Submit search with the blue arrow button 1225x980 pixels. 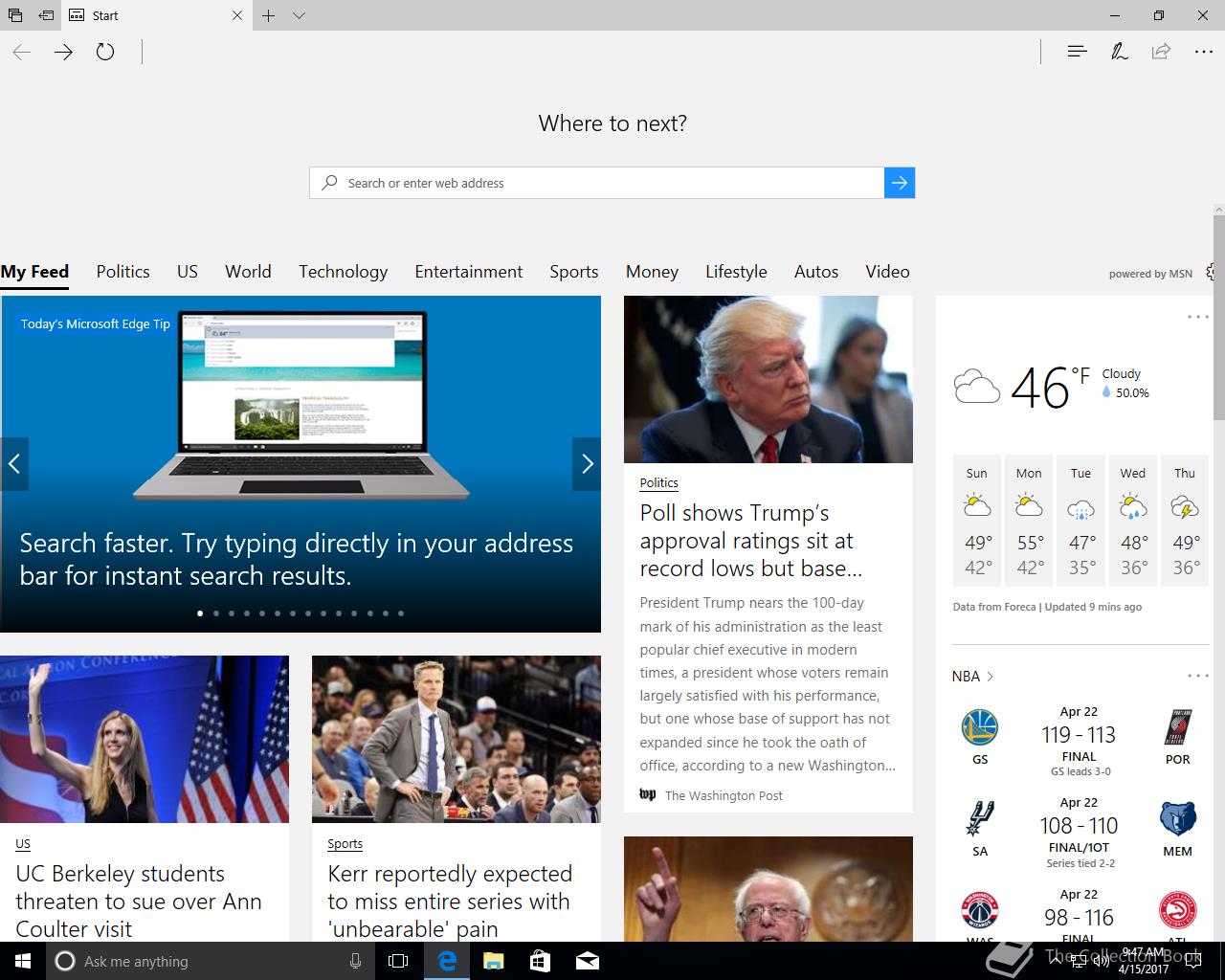900,183
